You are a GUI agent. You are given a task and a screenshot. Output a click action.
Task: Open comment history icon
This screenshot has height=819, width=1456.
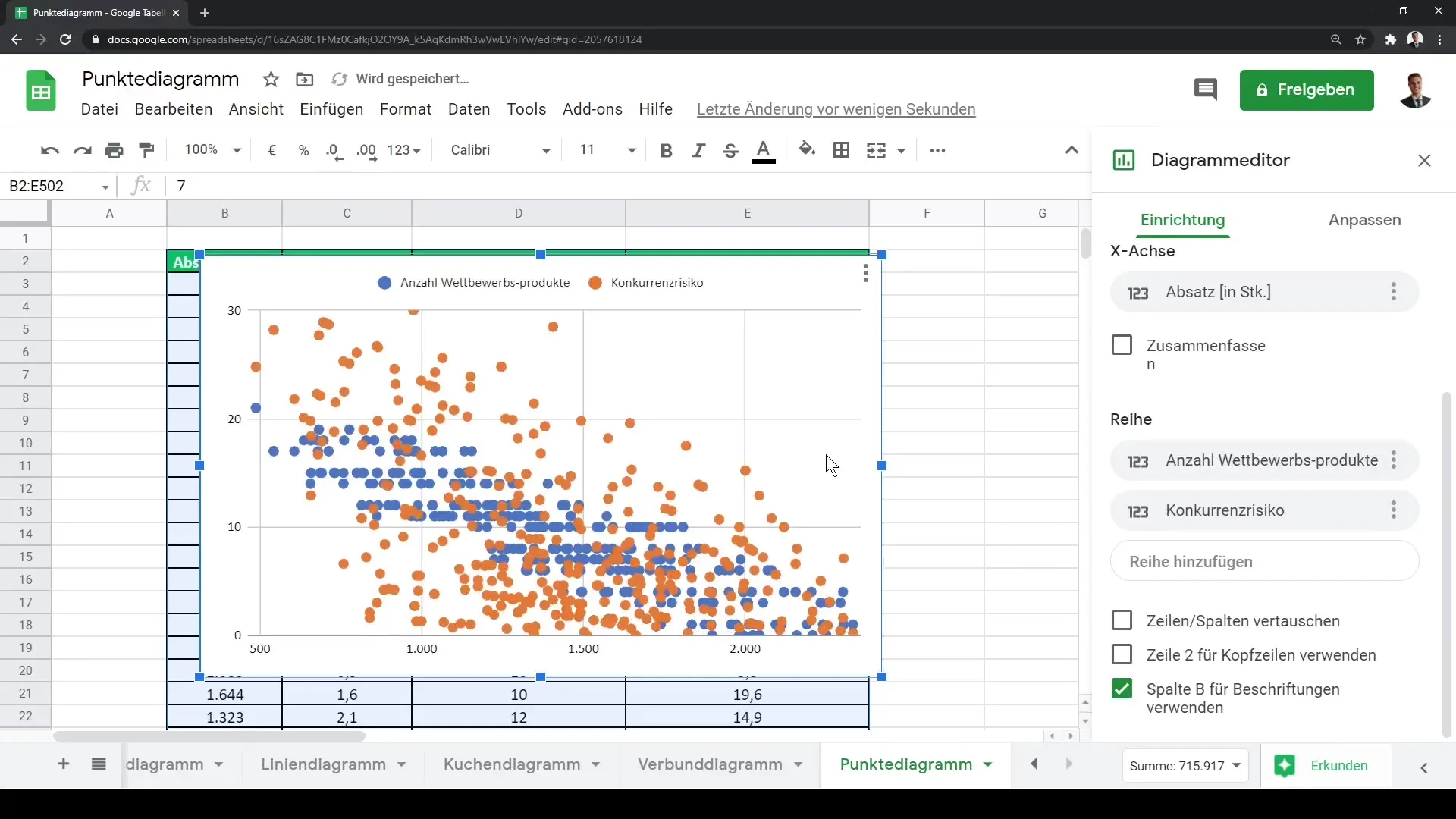pyautogui.click(x=1205, y=89)
